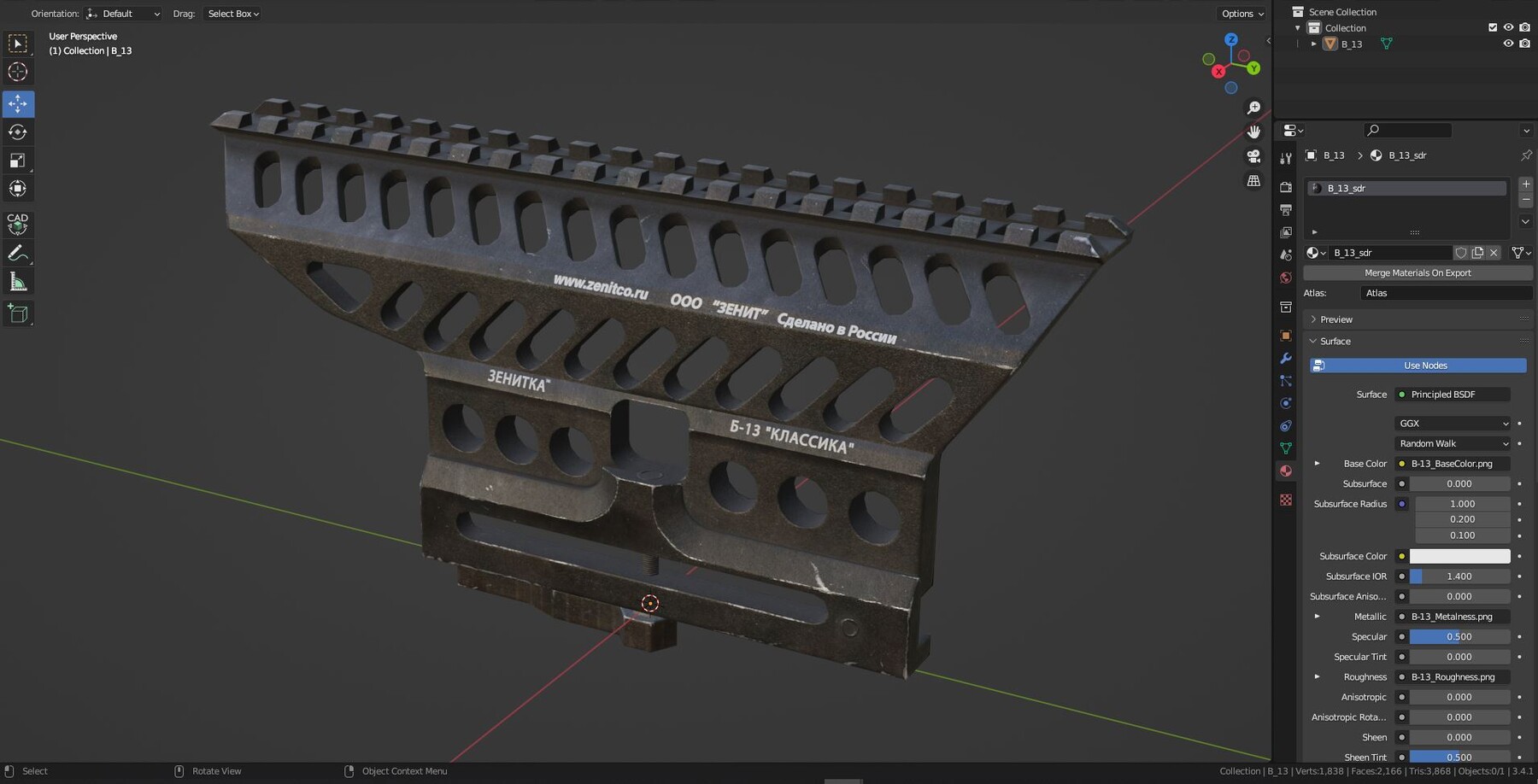Open the Options menu in the viewport header

tap(1242, 14)
